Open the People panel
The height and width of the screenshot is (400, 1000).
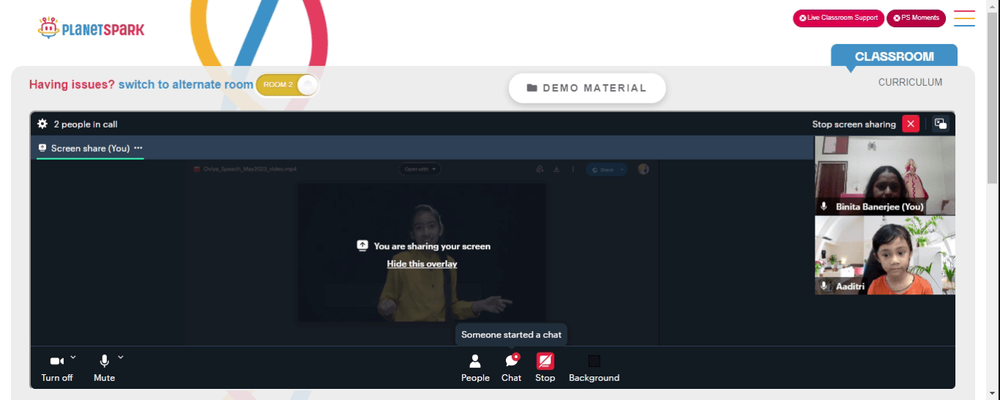point(475,368)
